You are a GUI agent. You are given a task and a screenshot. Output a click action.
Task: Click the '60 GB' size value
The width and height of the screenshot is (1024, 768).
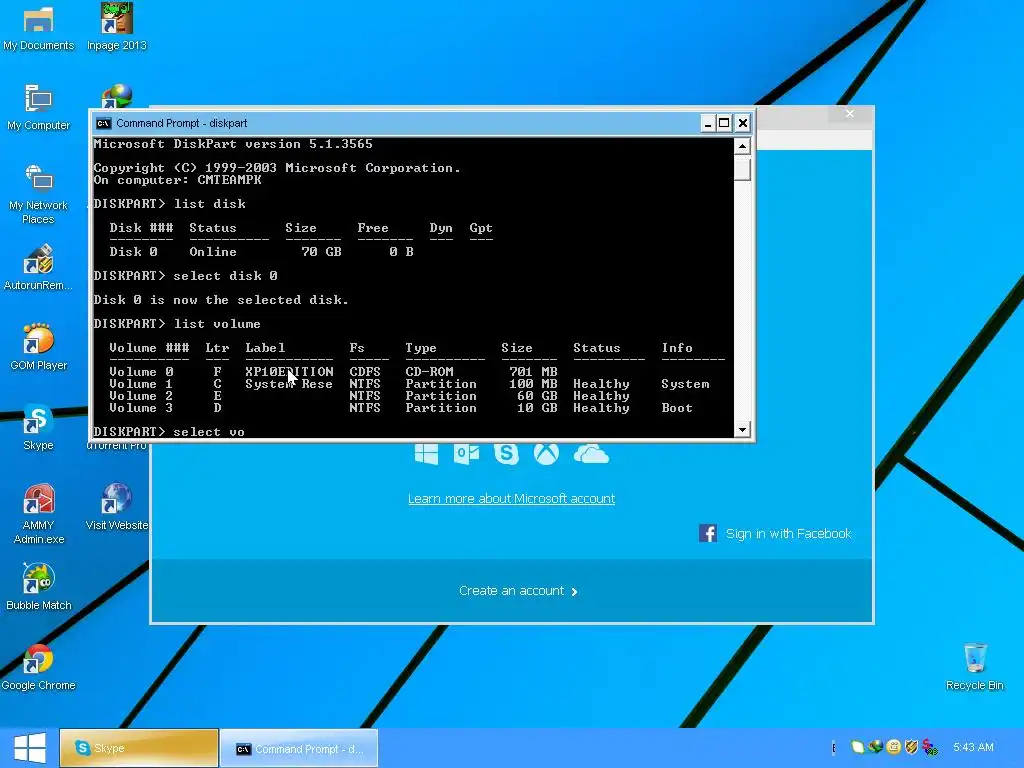click(x=537, y=396)
